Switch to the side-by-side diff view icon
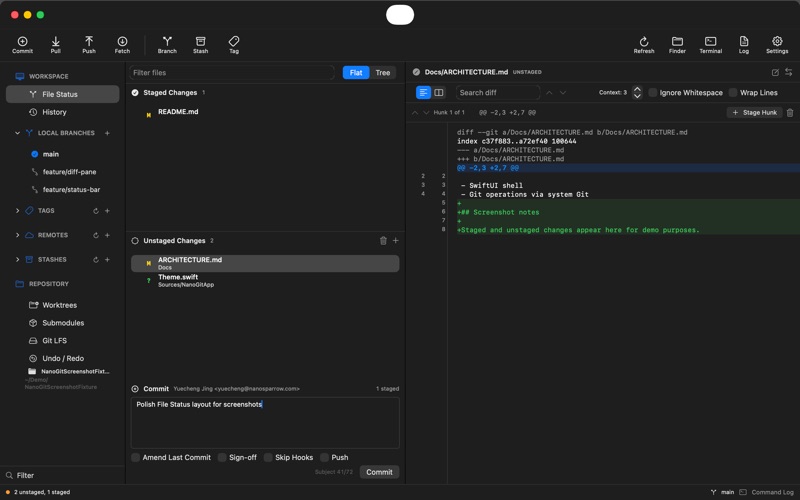The image size is (800, 500). point(439,92)
